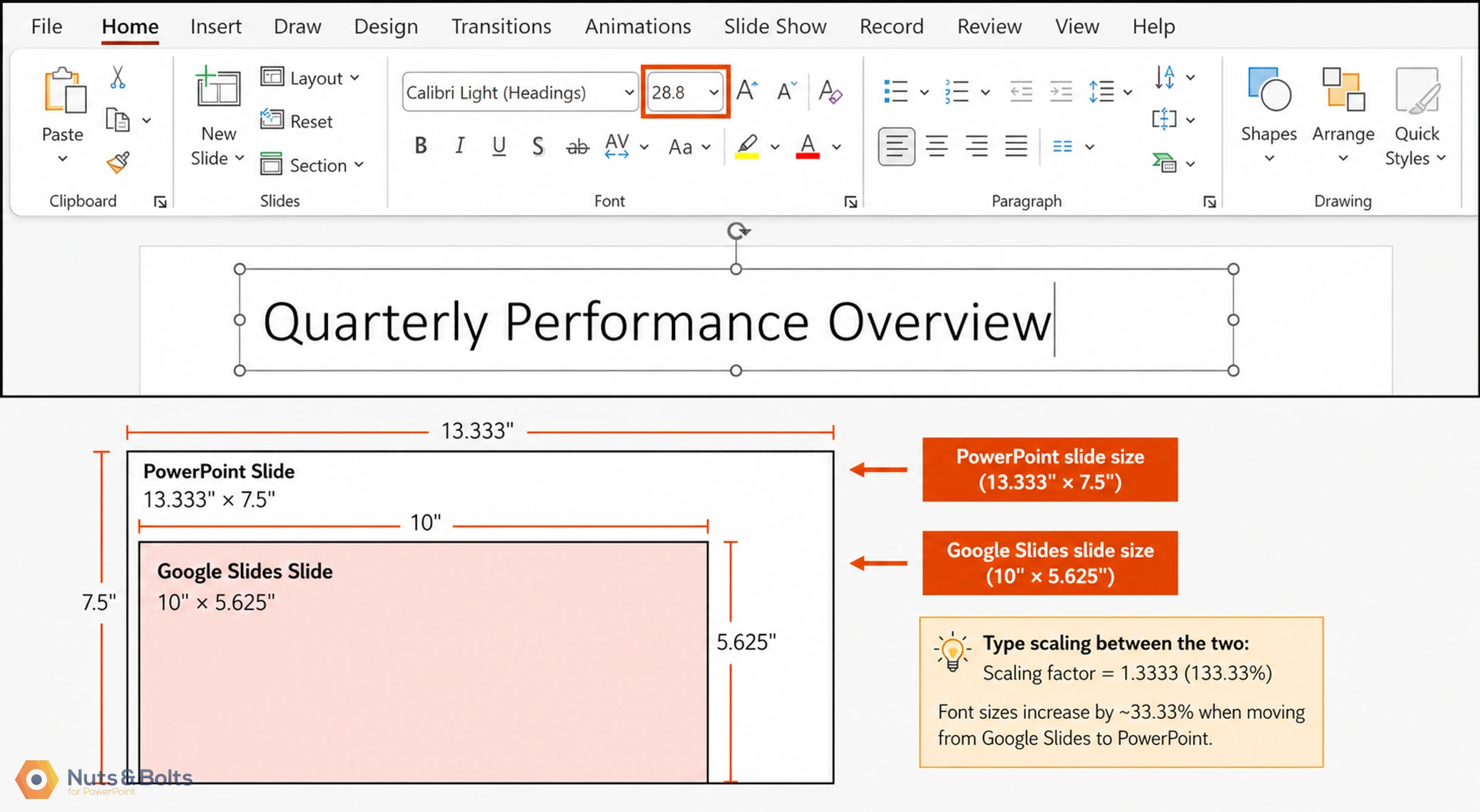The image size is (1480, 812).
Task: Center the text
Action: [x=937, y=147]
